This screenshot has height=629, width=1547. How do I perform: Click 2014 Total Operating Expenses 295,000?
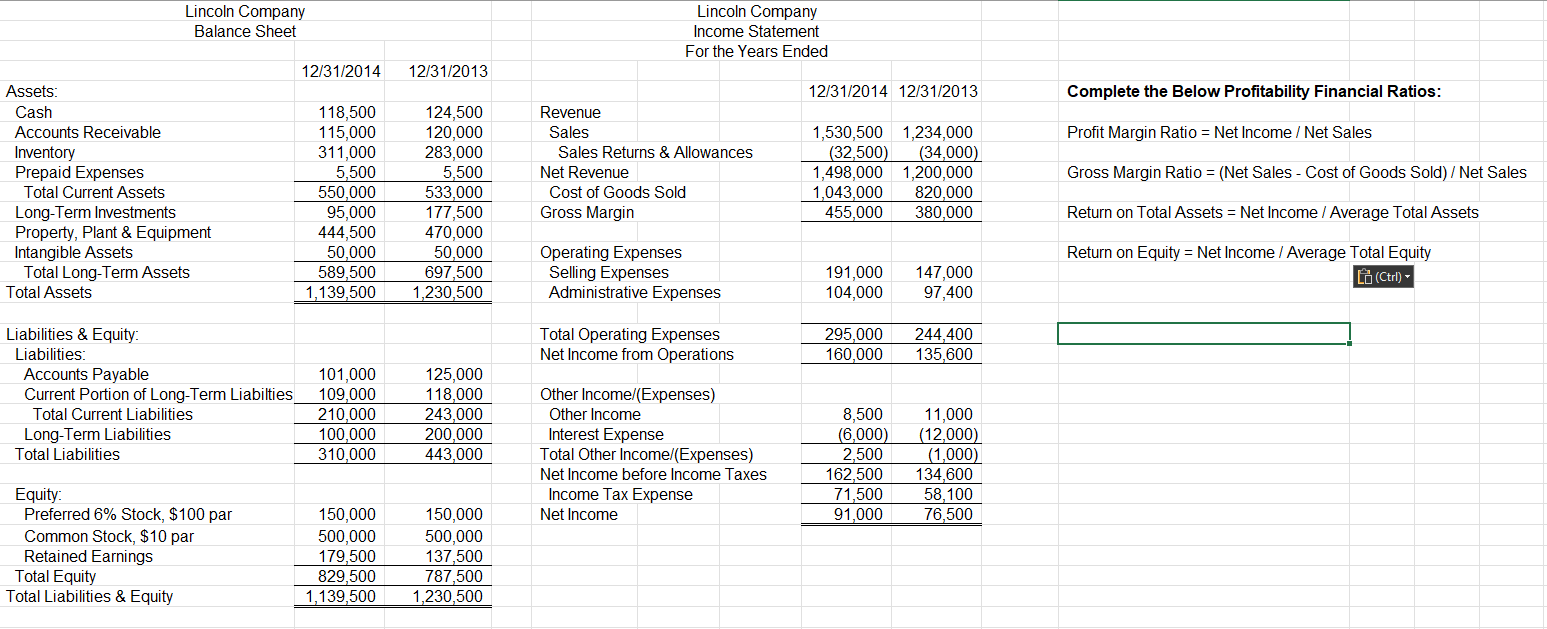pyautogui.click(x=854, y=334)
